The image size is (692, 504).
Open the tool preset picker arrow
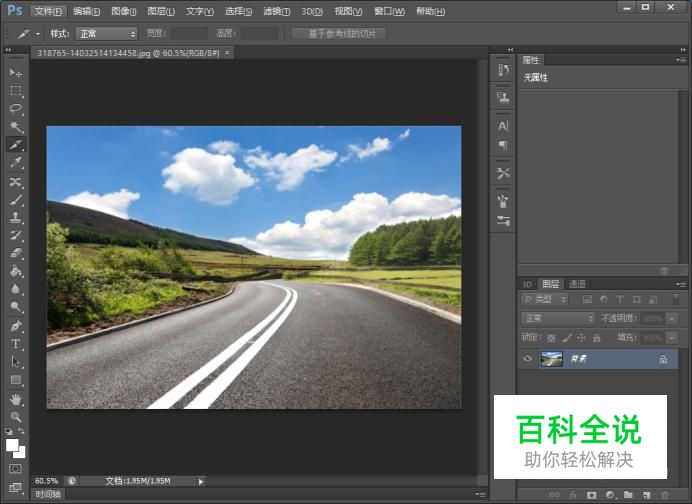point(38,34)
